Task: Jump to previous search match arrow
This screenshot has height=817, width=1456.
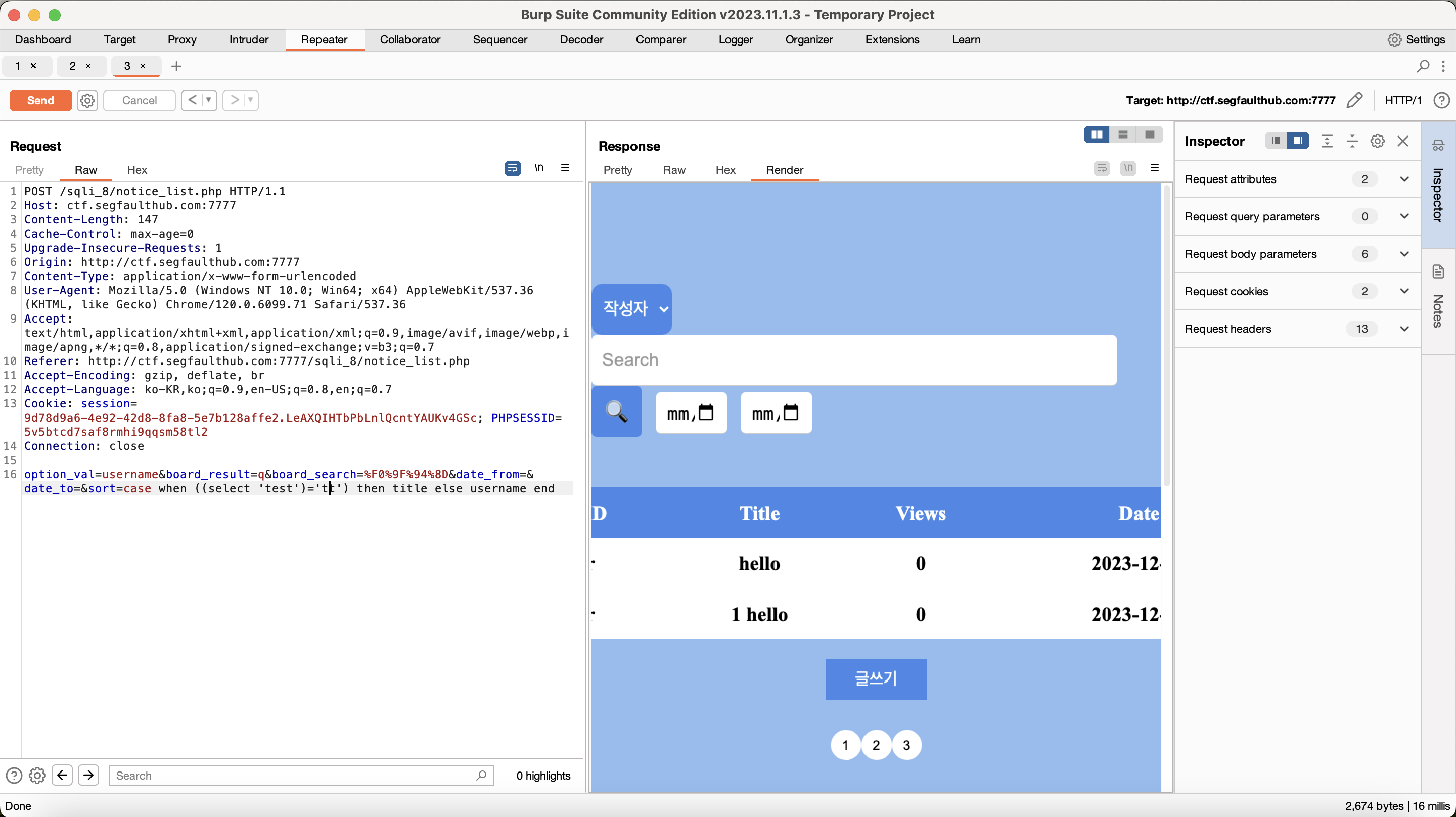Action: click(62, 775)
